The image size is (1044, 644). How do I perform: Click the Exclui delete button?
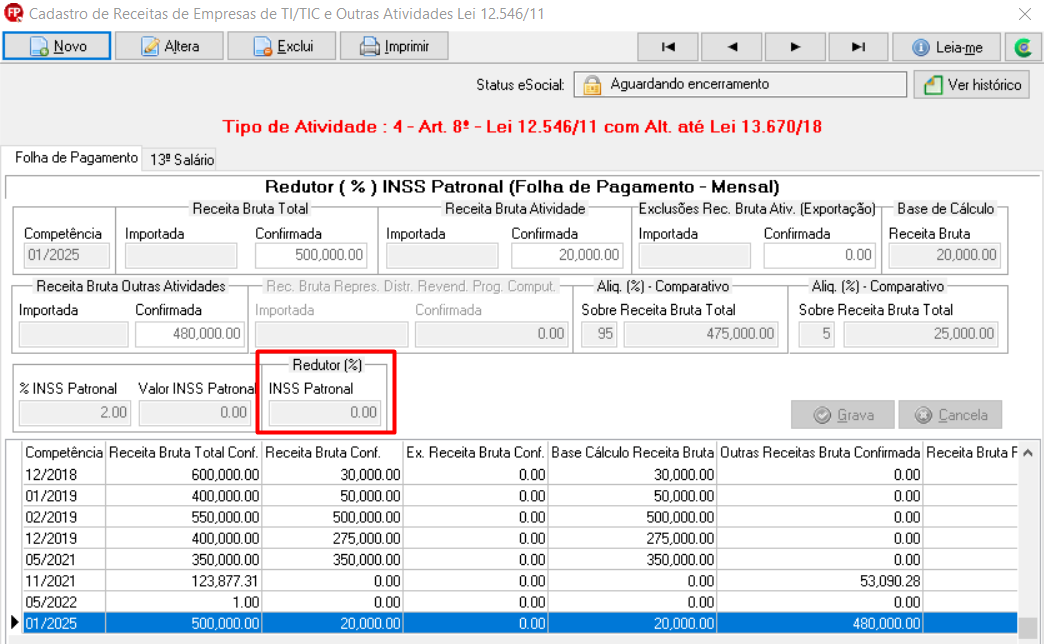[282, 47]
